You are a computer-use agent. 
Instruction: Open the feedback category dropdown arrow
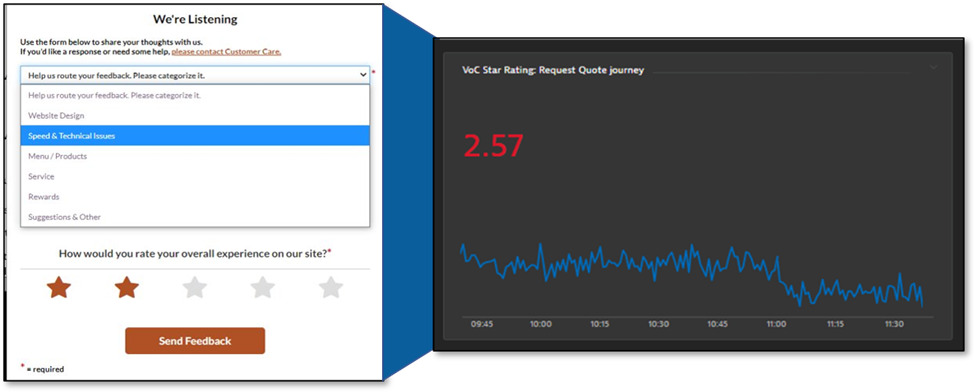click(363, 75)
